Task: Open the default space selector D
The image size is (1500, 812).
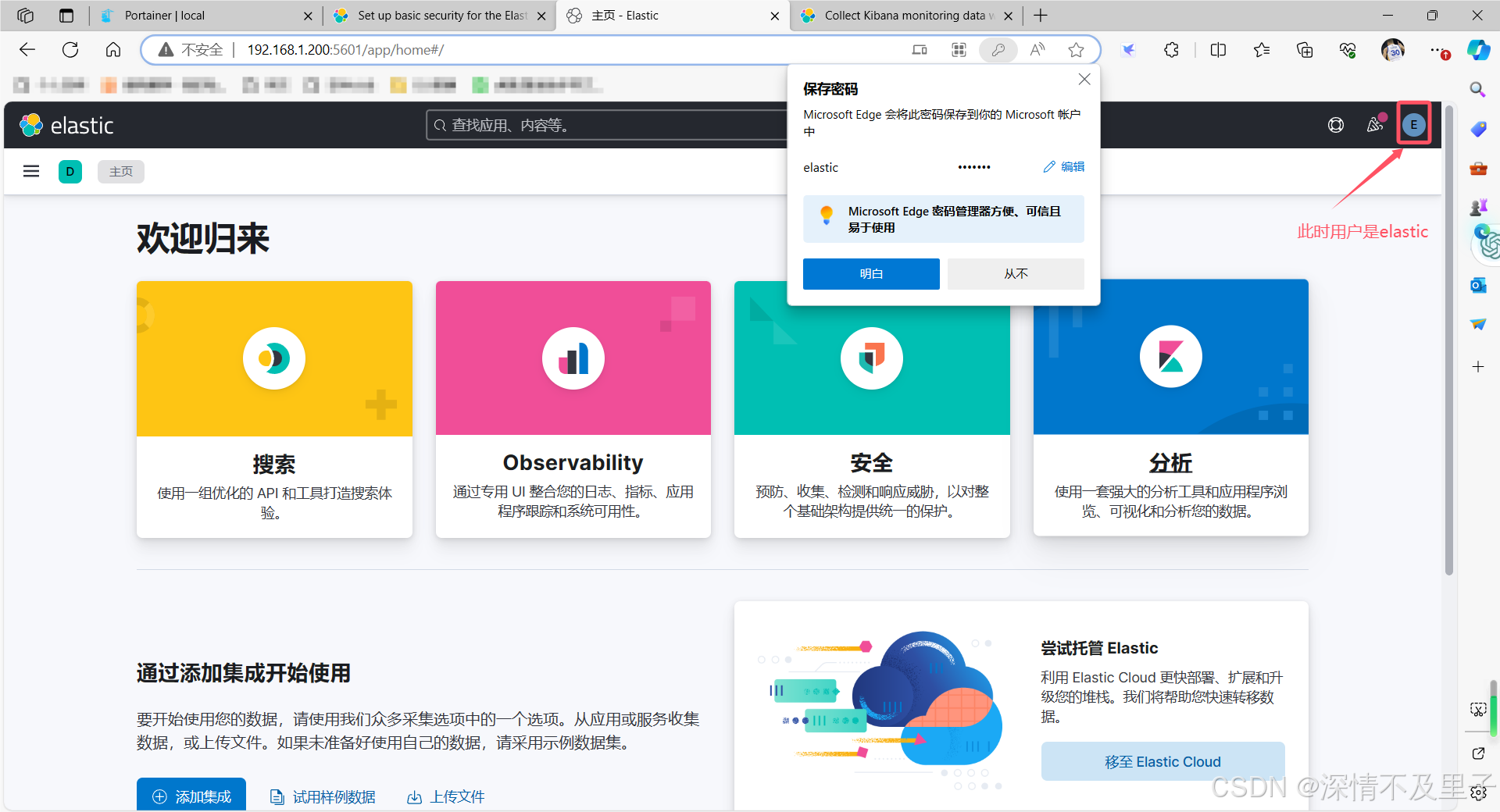Action: pos(70,171)
